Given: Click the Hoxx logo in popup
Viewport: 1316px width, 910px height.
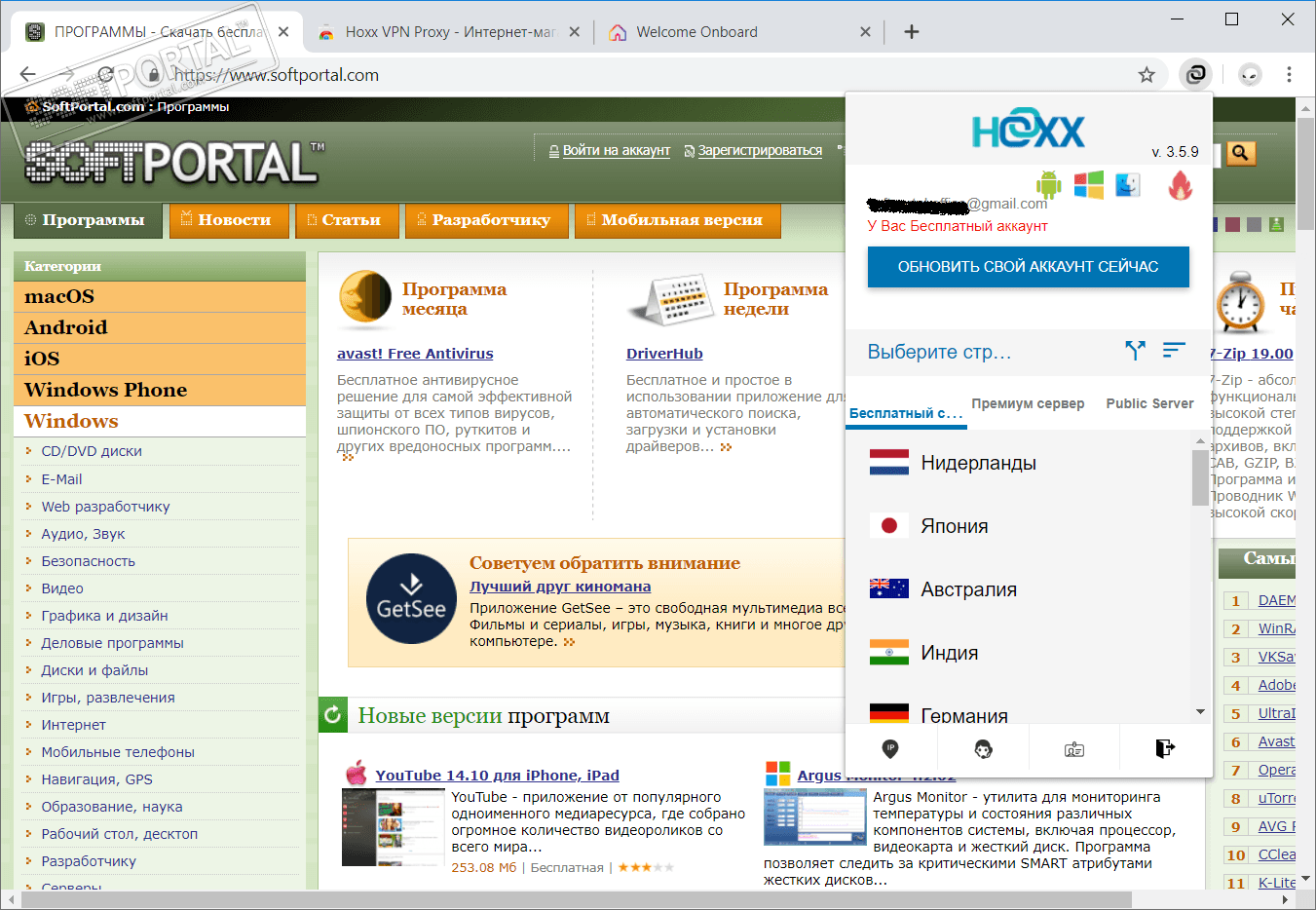Looking at the screenshot, I should tap(1028, 131).
